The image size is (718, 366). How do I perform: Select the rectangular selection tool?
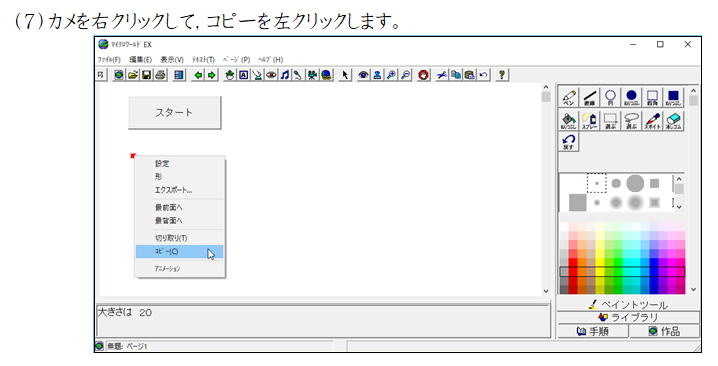[x=610, y=121]
